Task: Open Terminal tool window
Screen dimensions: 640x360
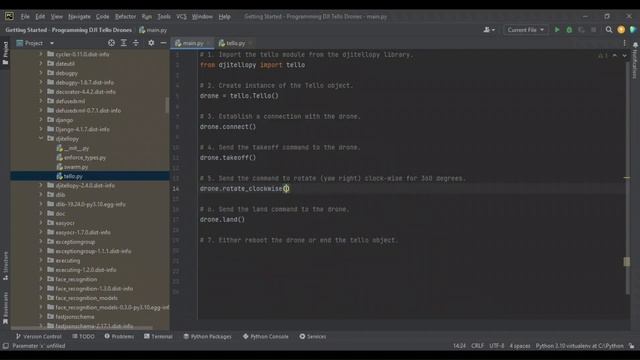Action: click(158, 336)
